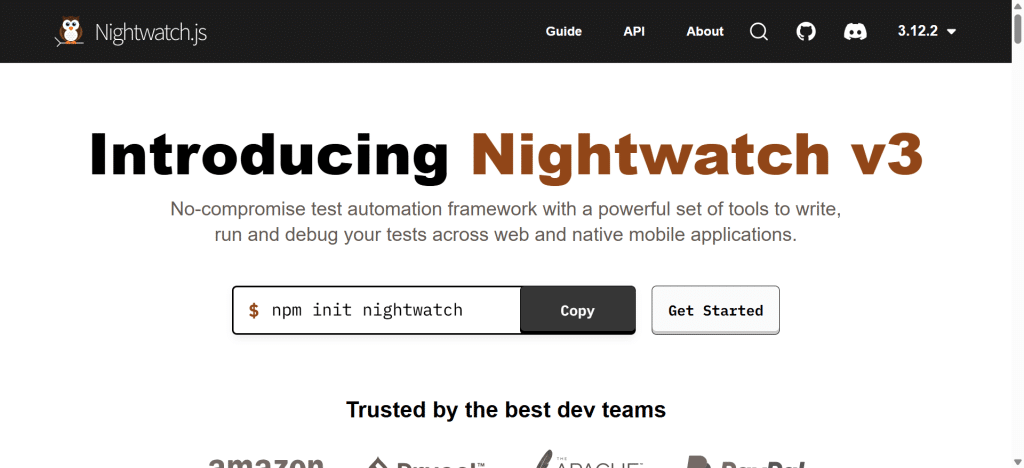Screen dimensions: 1024x468
Task: Expand the 3.12.2 version dropdown
Action: pos(927,31)
